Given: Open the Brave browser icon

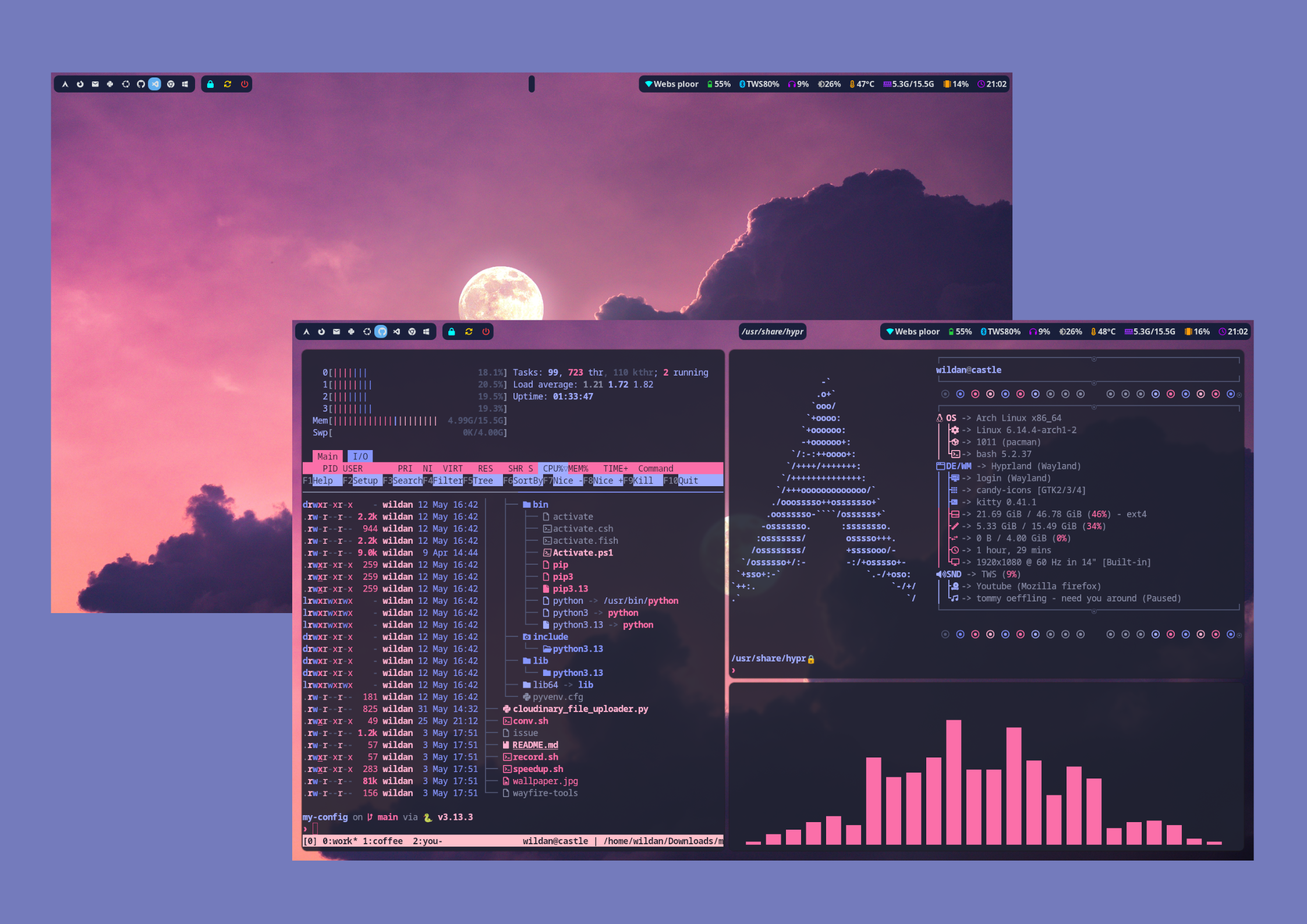Looking at the screenshot, I should pyautogui.click(x=412, y=331).
